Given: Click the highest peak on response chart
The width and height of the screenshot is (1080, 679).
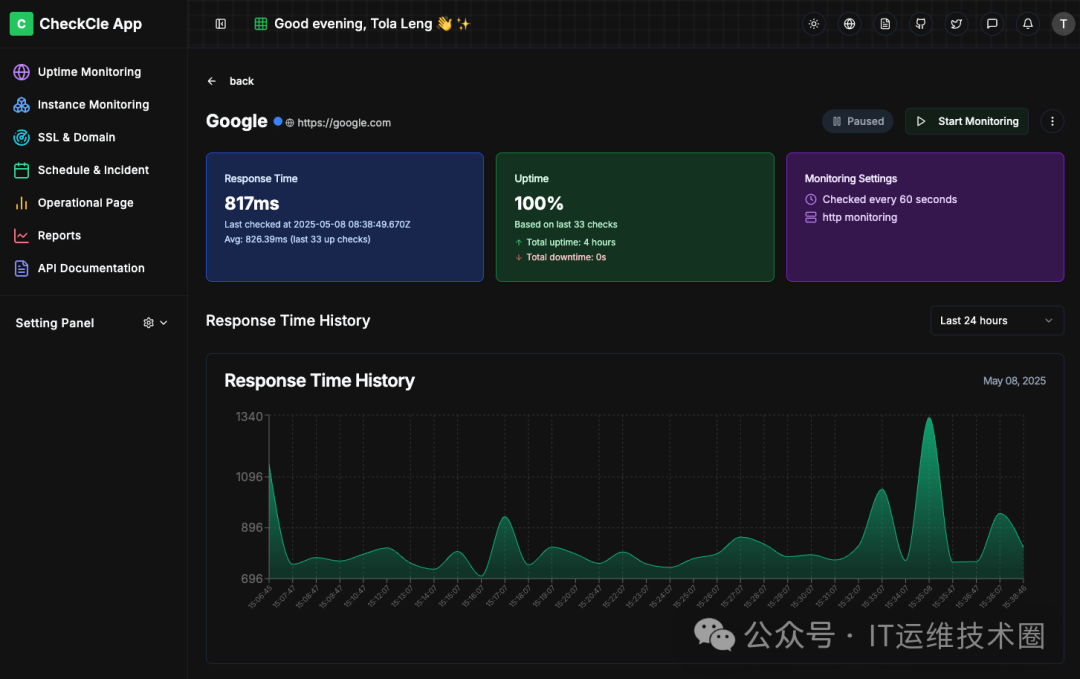Looking at the screenshot, I should click(929, 419).
